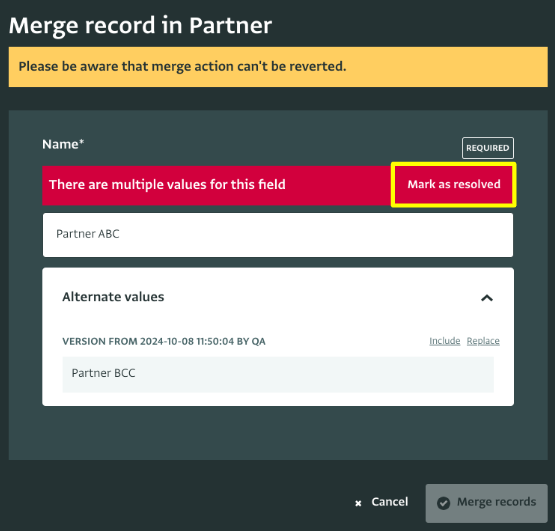The height and width of the screenshot is (531, 555).
Task: Click the Mark as resolved button
Action: pos(453,184)
